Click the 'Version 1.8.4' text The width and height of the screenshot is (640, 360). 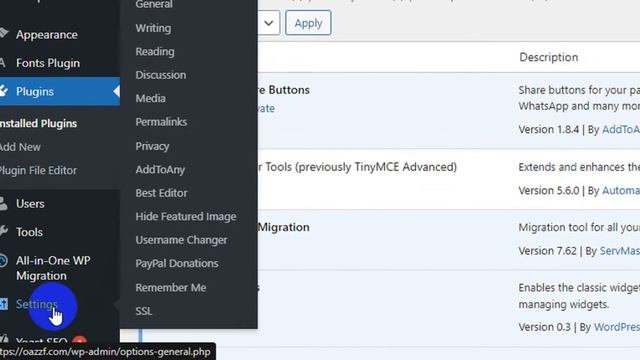coord(549,129)
